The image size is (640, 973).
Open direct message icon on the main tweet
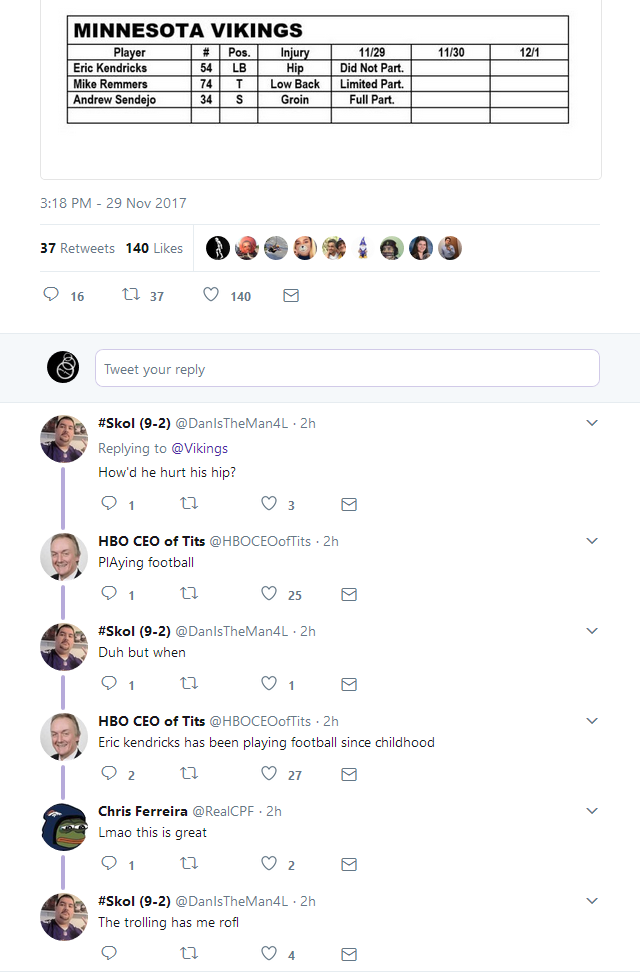point(291,295)
